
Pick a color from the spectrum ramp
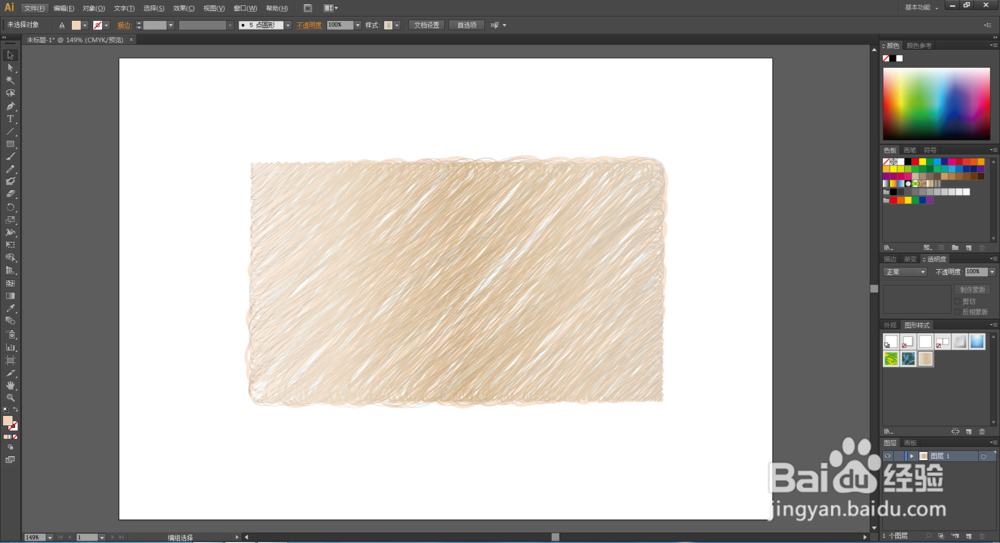[x=936, y=104]
